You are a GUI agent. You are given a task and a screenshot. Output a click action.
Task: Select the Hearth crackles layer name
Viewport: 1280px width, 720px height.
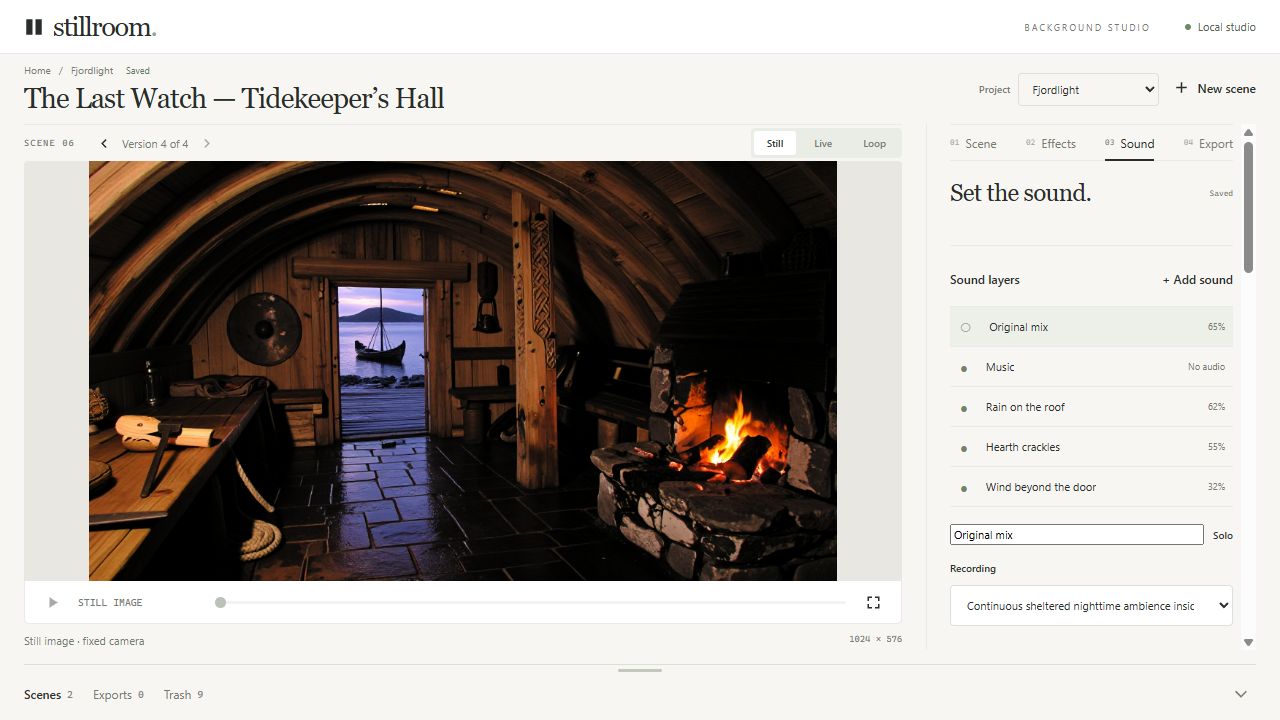[1023, 447]
